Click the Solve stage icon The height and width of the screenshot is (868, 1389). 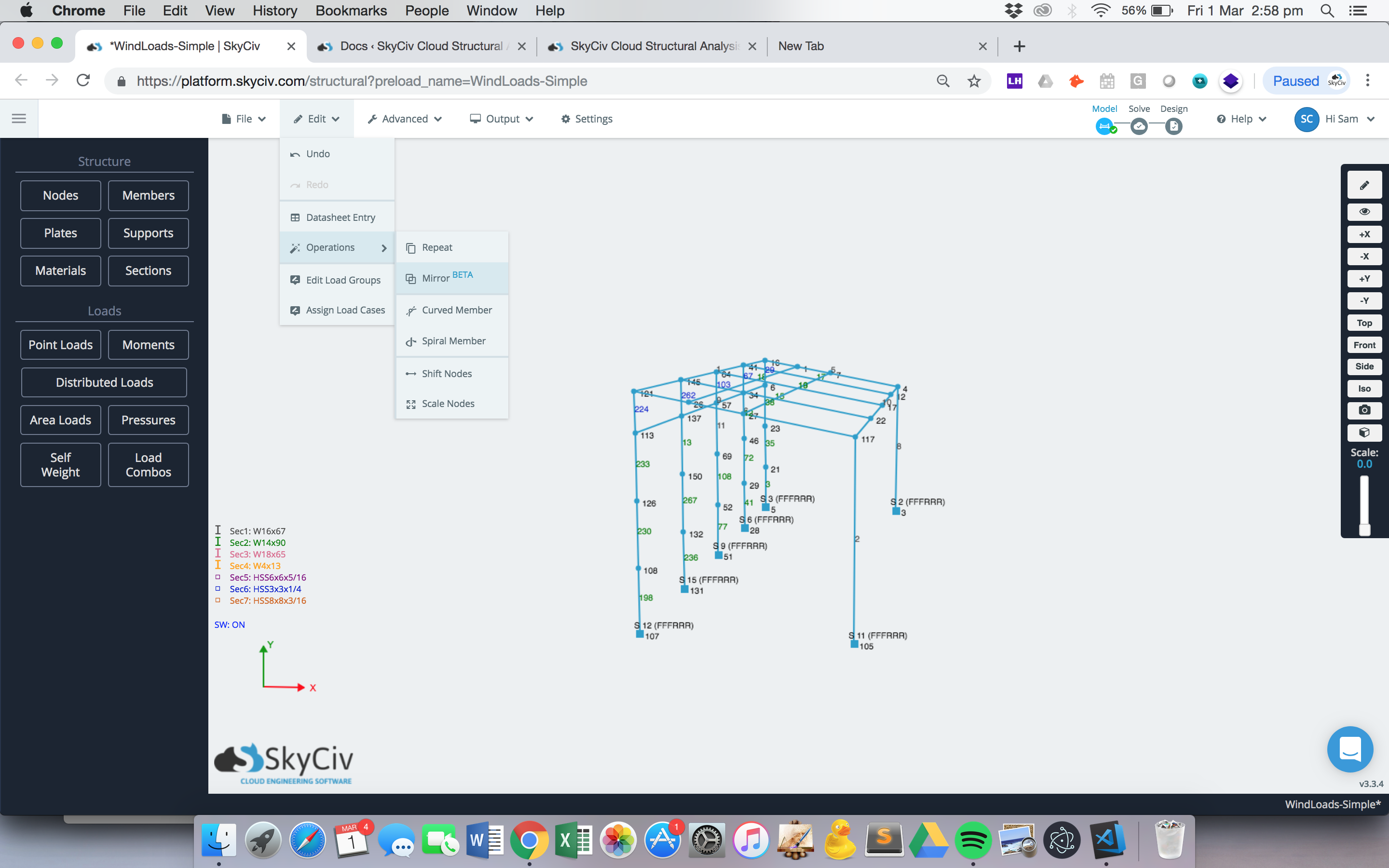coord(1139,126)
